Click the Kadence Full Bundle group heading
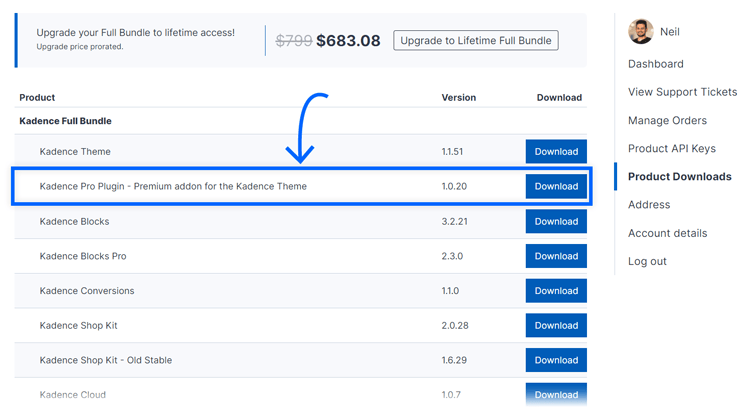Image resolution: width=750 pixels, height=410 pixels. (x=65, y=121)
